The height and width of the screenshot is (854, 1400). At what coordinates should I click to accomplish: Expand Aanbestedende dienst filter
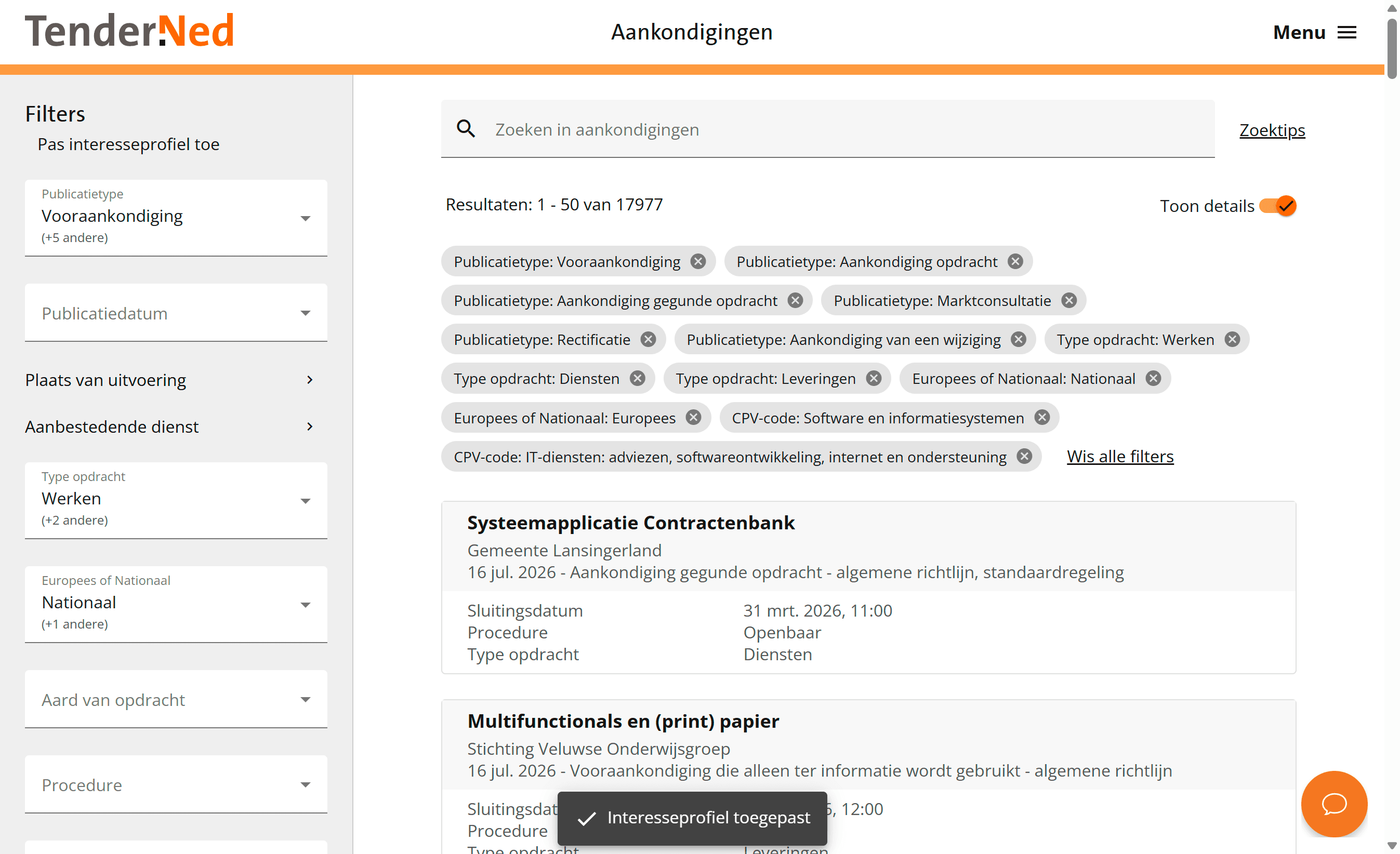(x=170, y=426)
